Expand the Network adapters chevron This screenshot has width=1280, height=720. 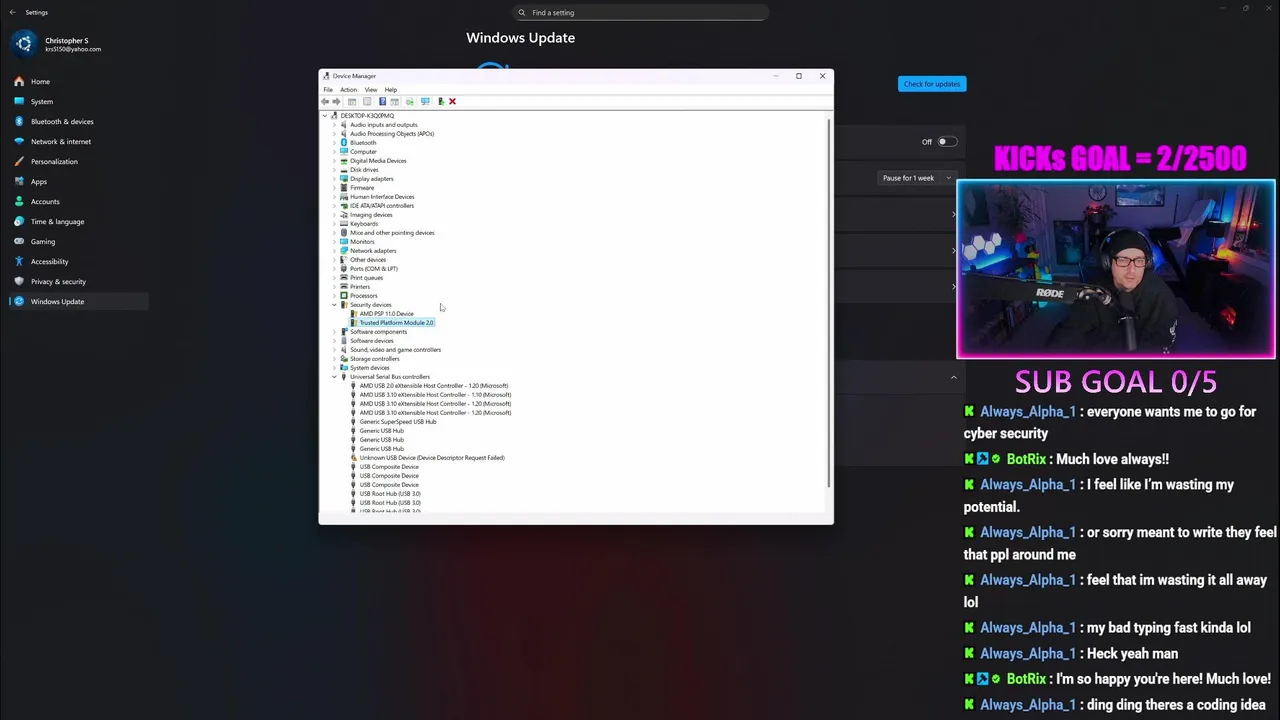click(x=334, y=251)
